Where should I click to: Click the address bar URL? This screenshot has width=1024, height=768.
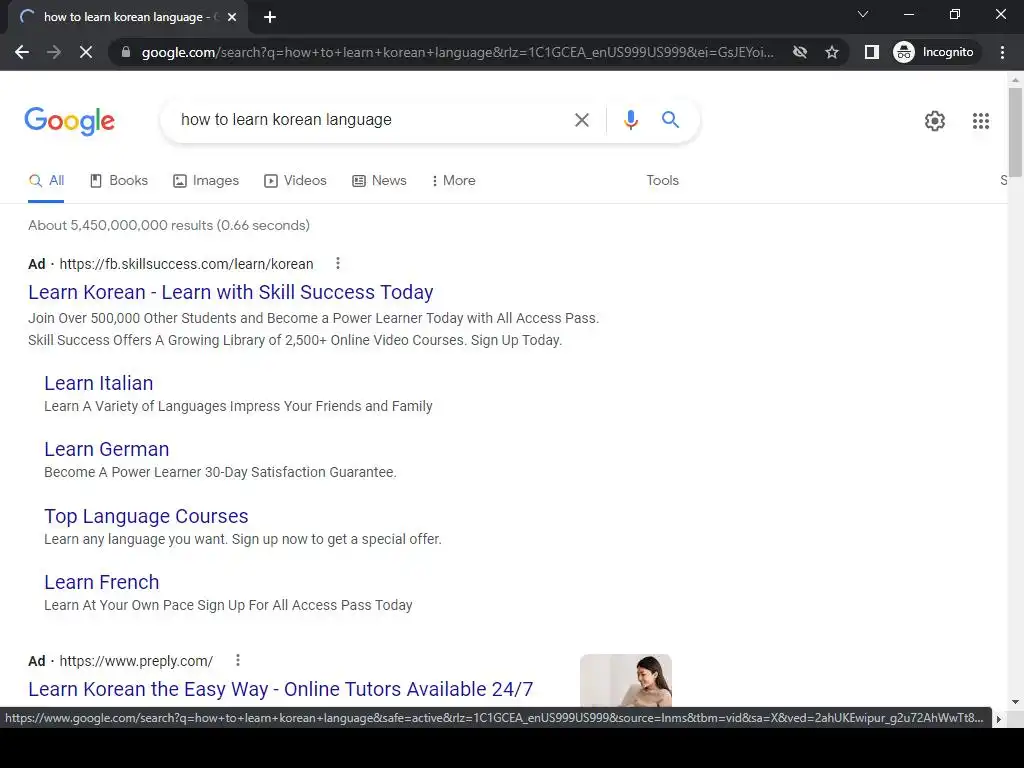(x=457, y=52)
